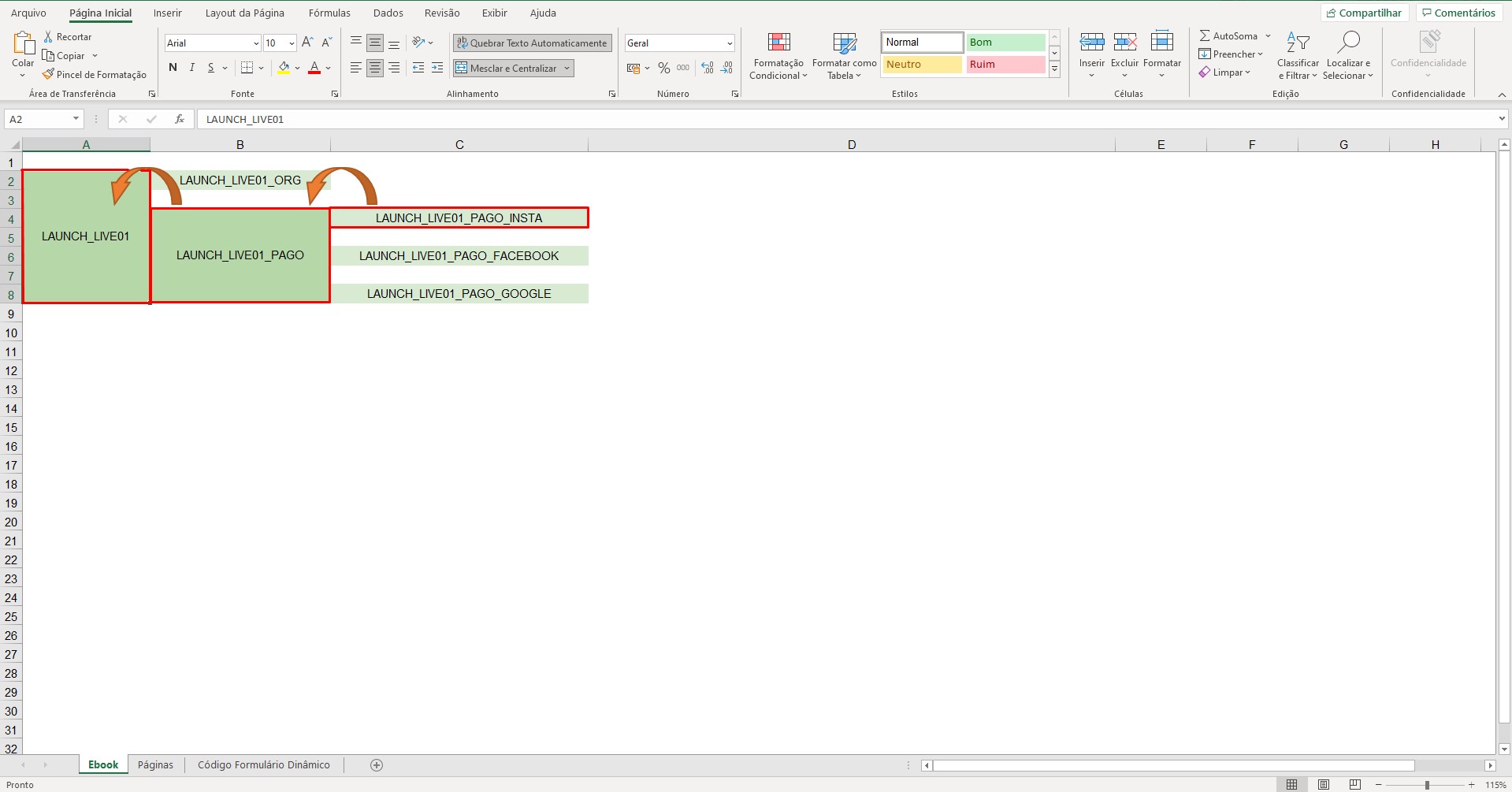Apply fill color bucket icon

coord(284,68)
